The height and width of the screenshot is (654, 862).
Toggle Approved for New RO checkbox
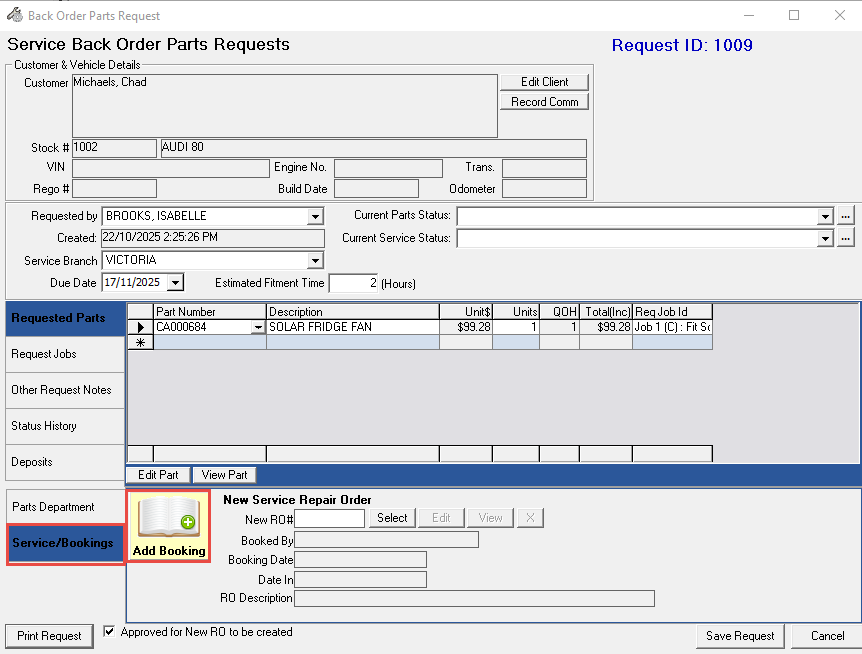coord(110,632)
